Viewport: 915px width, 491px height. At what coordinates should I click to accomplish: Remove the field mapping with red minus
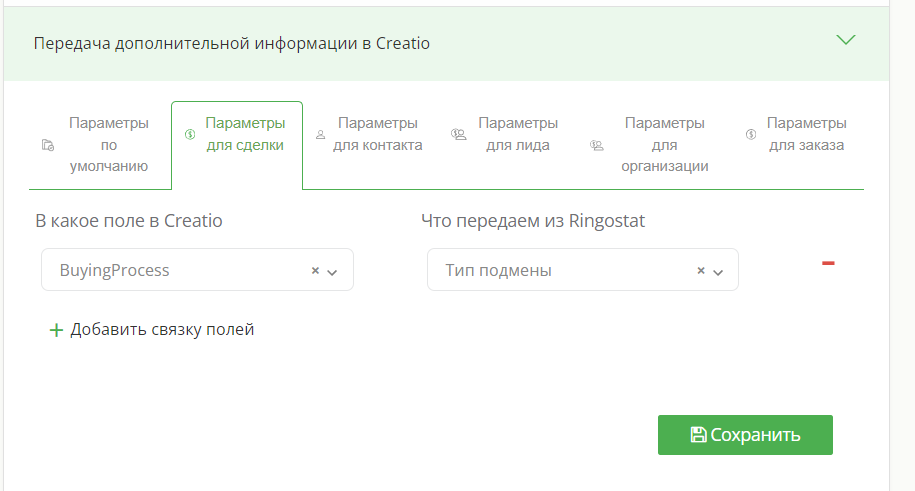pos(828,263)
